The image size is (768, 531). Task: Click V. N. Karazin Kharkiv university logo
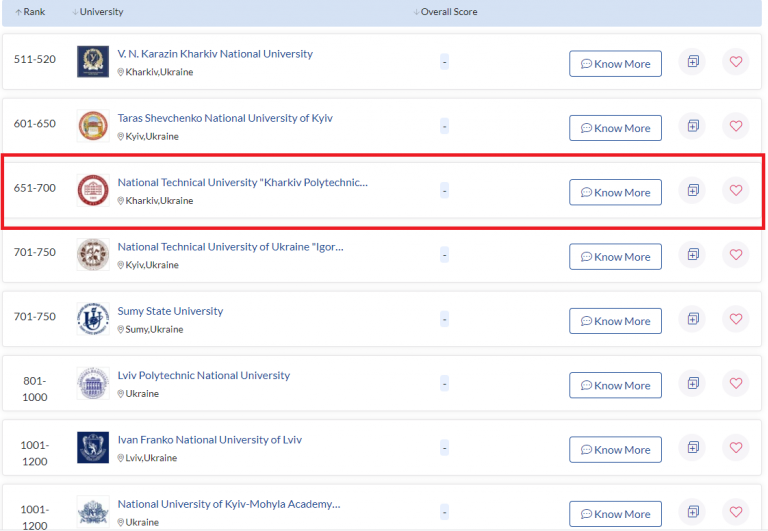[x=93, y=62]
